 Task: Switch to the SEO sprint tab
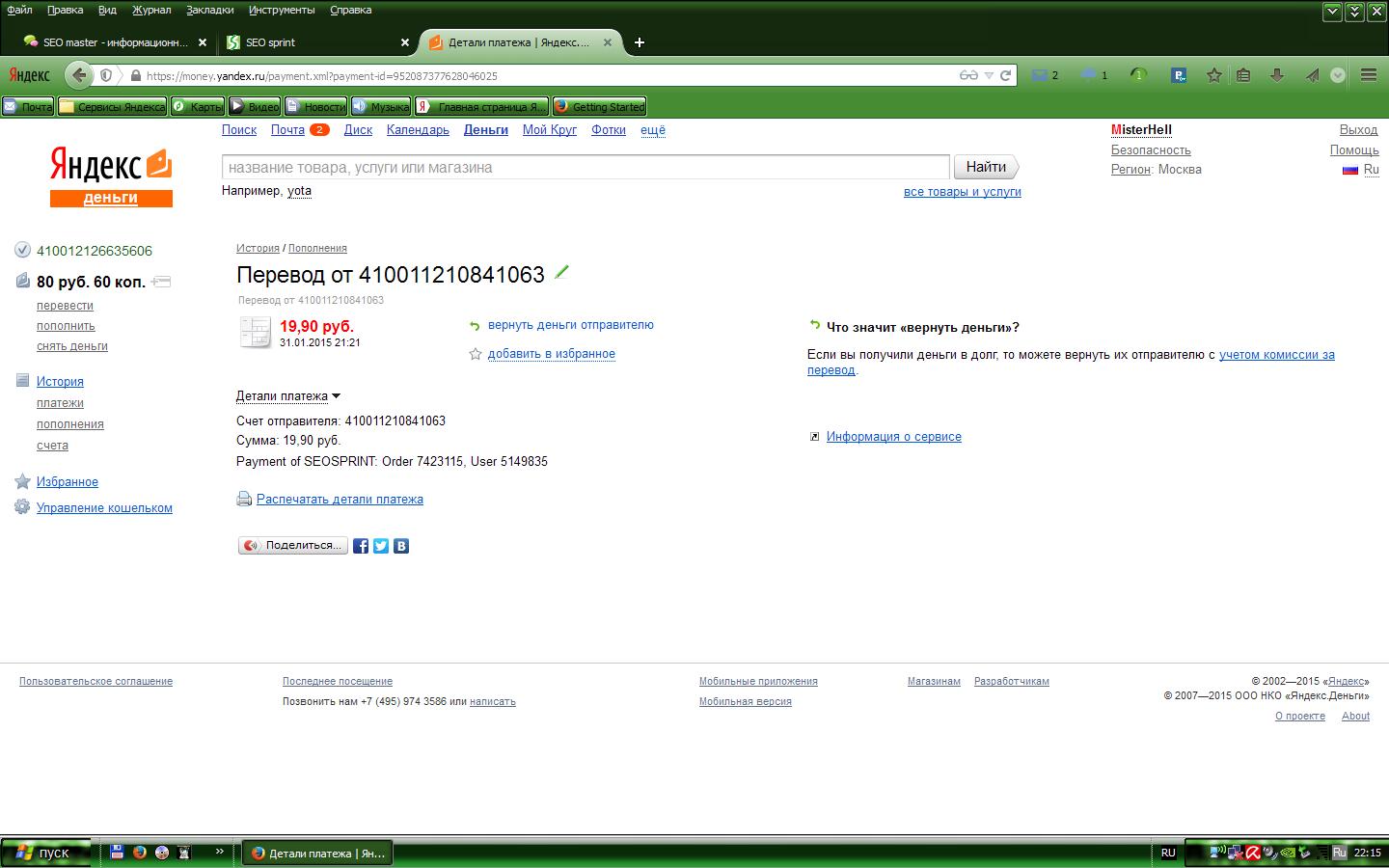(x=317, y=42)
